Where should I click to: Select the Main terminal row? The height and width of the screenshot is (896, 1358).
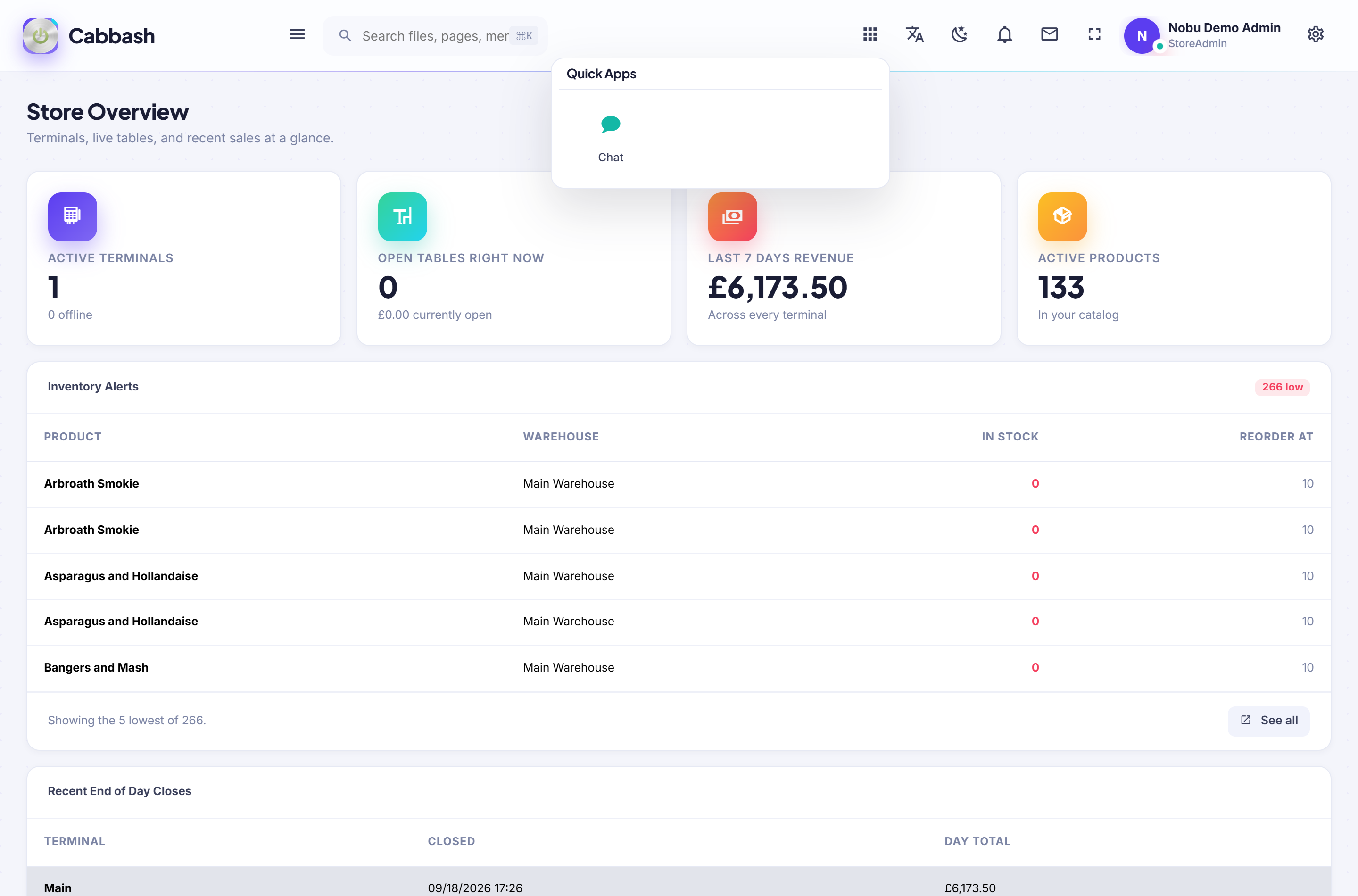[679, 881]
